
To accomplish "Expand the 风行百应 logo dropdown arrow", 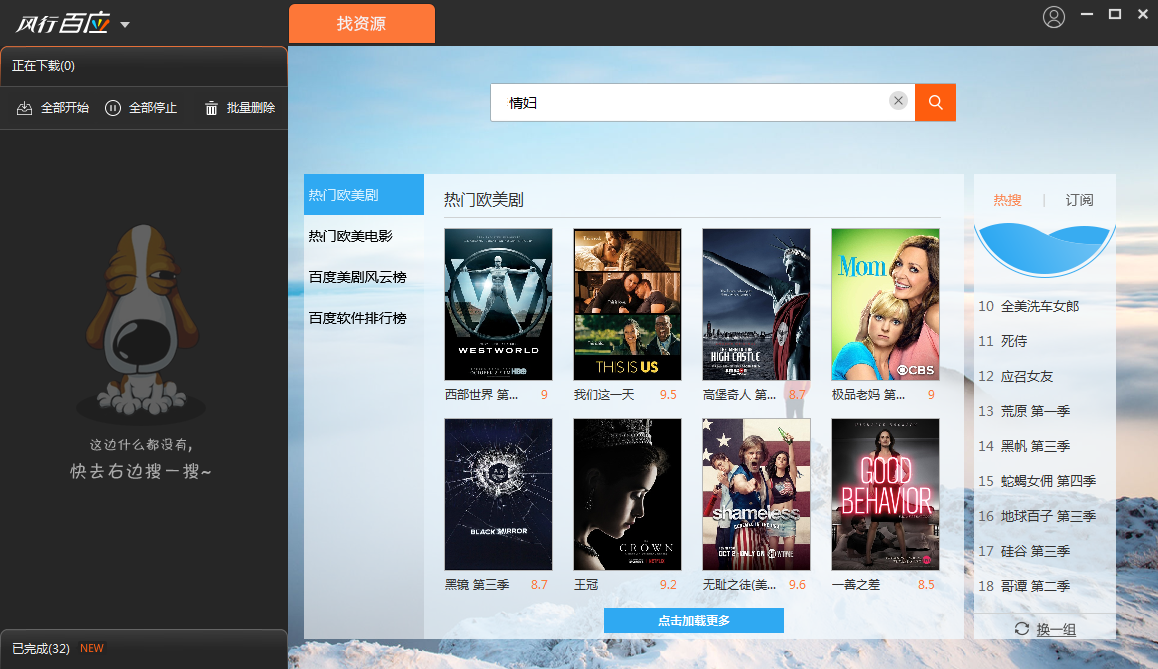I will (125, 24).
